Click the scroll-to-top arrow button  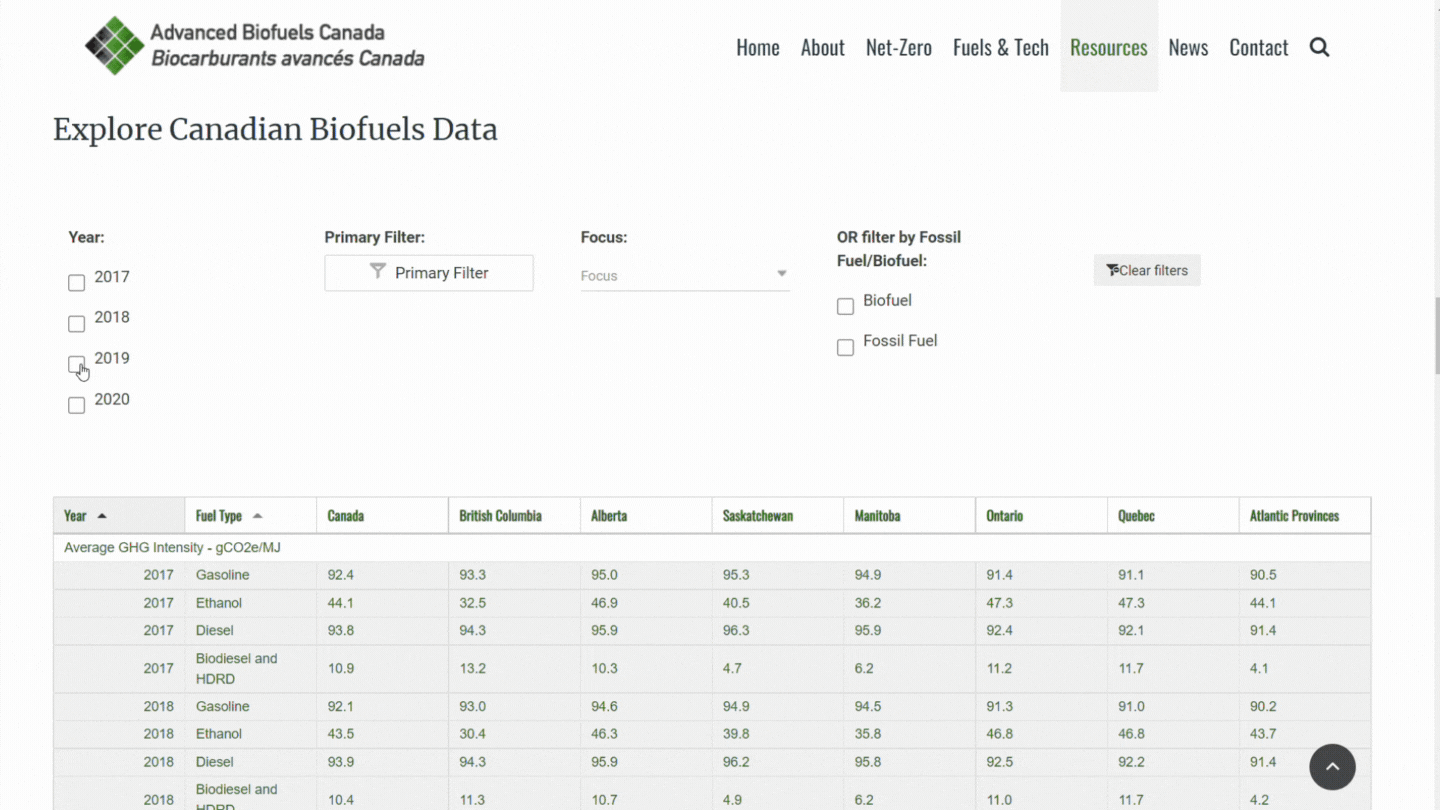click(1332, 767)
